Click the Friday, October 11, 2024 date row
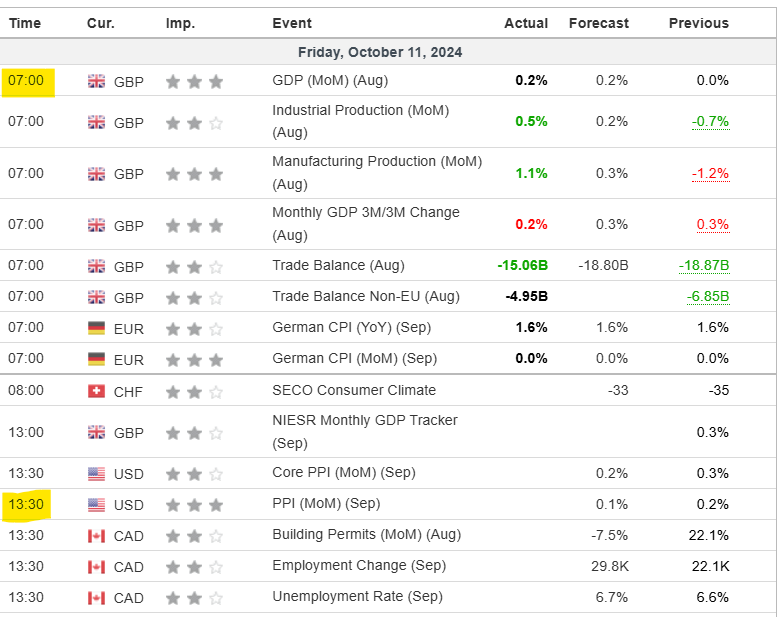The image size is (780, 617). 380,52
